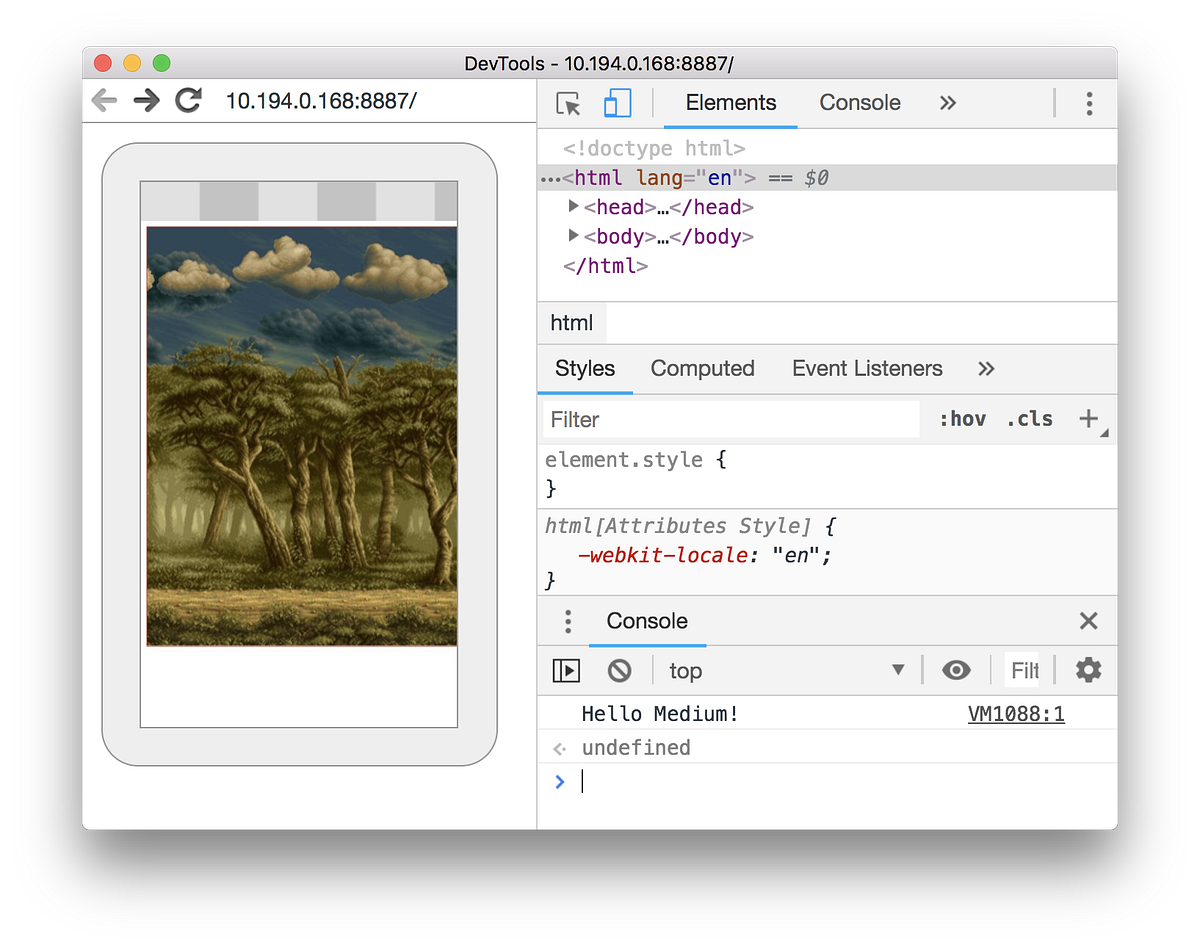Click the new style rule plus icon

pos(1089,418)
